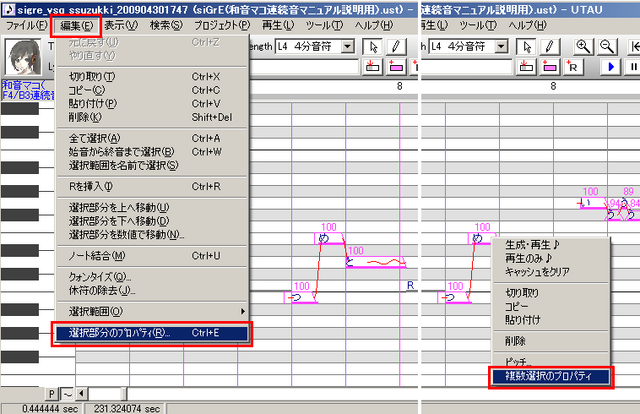Click the insert rest R icon
Viewport: 640px width, 414px height.
(x=573, y=67)
